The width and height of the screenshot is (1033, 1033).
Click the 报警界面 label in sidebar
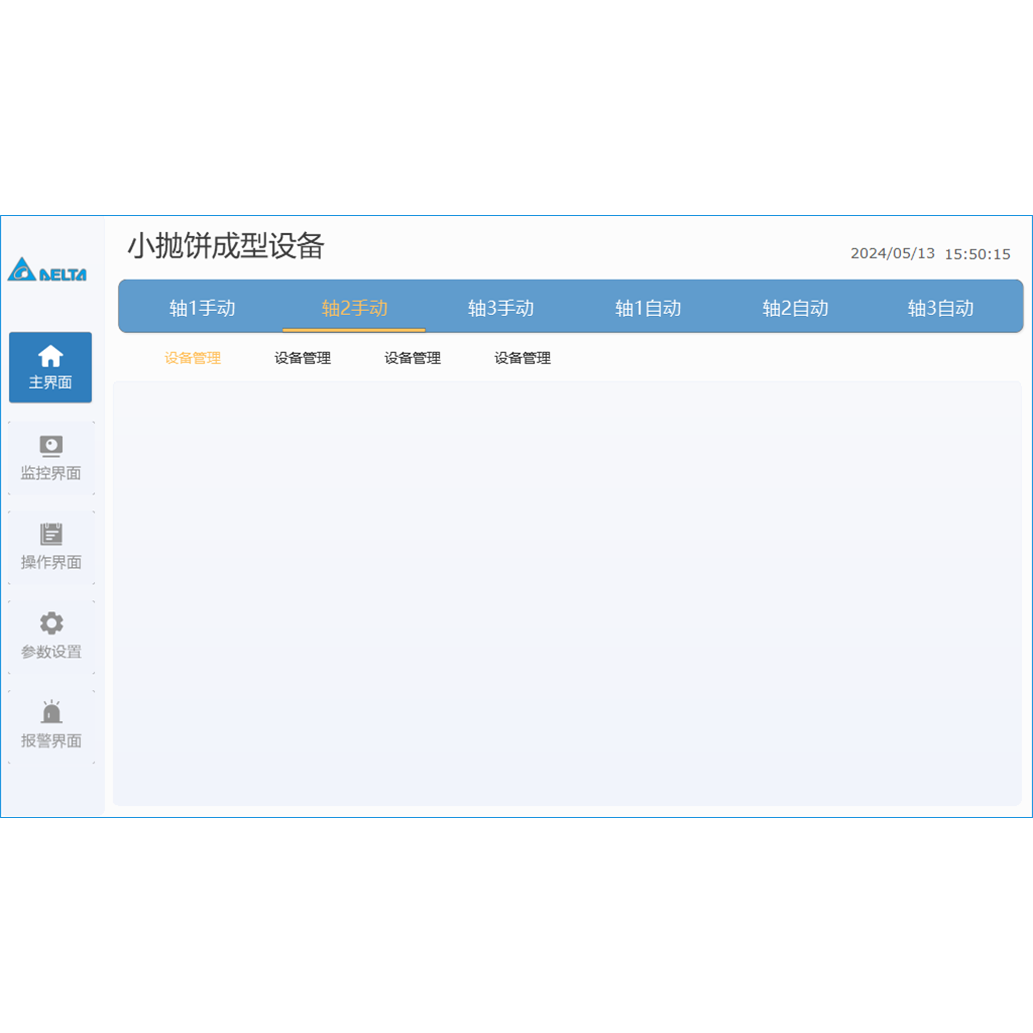coord(51,740)
